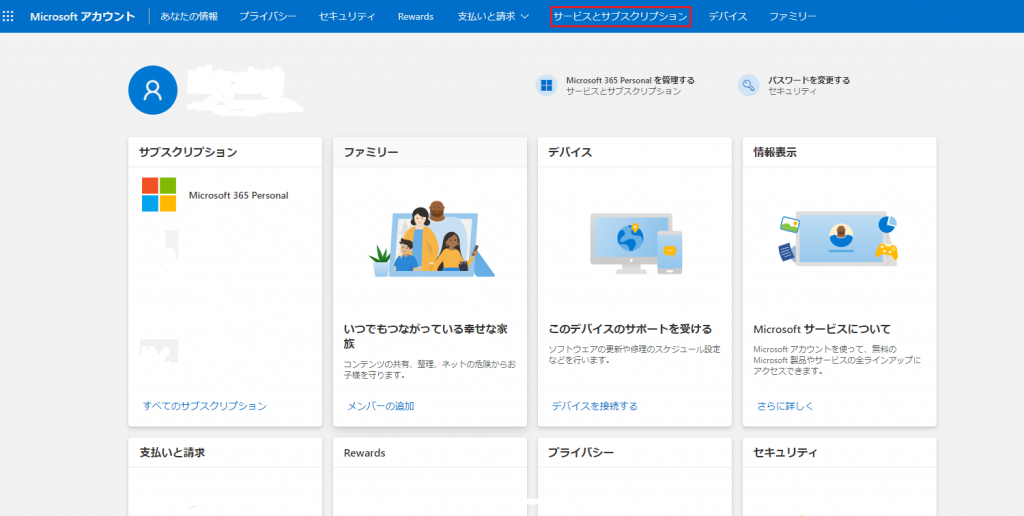The width and height of the screenshot is (1024, 516).
Task: Open the ファミリー menu item in top bar
Action: pos(793,16)
